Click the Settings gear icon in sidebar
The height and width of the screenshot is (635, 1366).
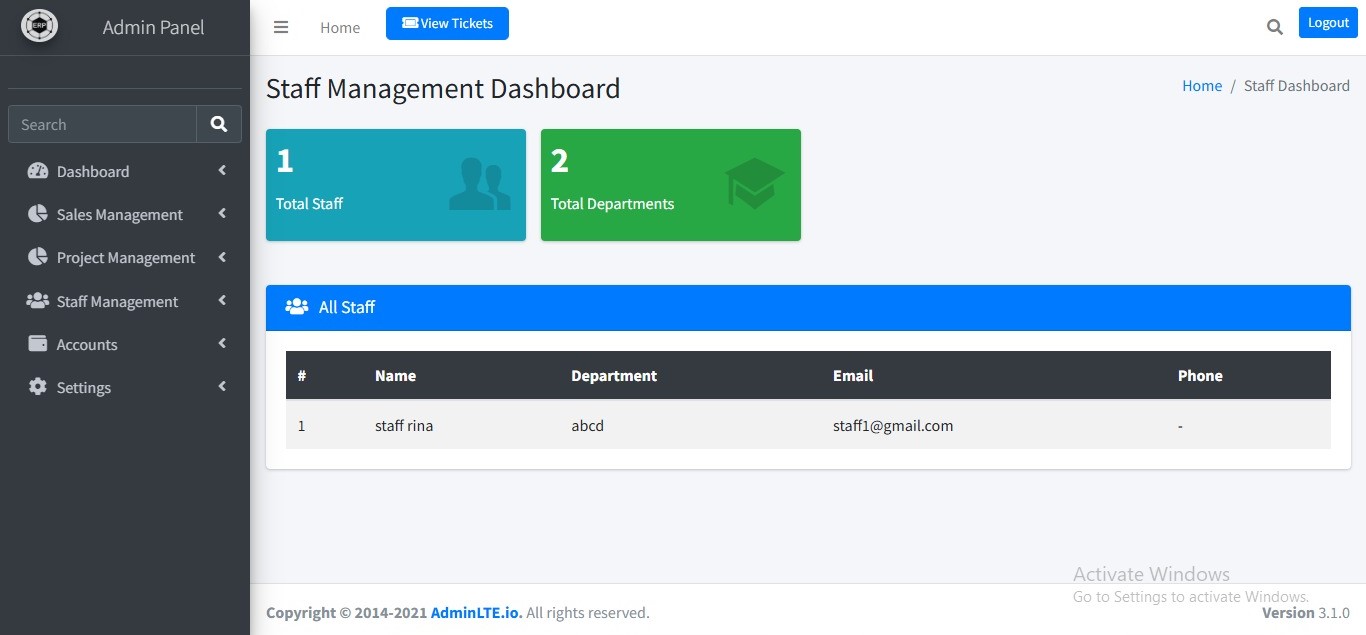[x=38, y=387]
